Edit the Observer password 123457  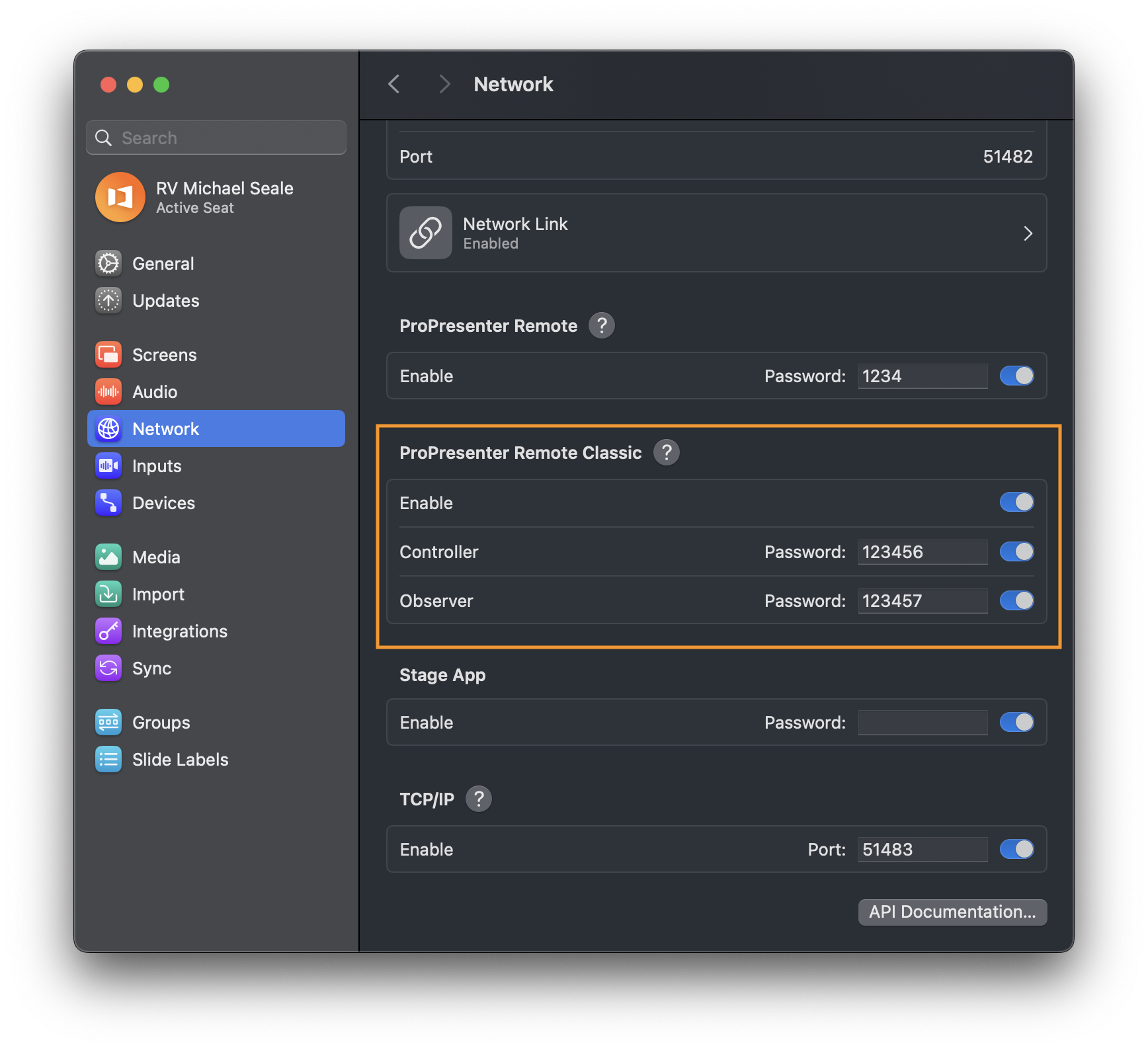pyautogui.click(x=922, y=600)
